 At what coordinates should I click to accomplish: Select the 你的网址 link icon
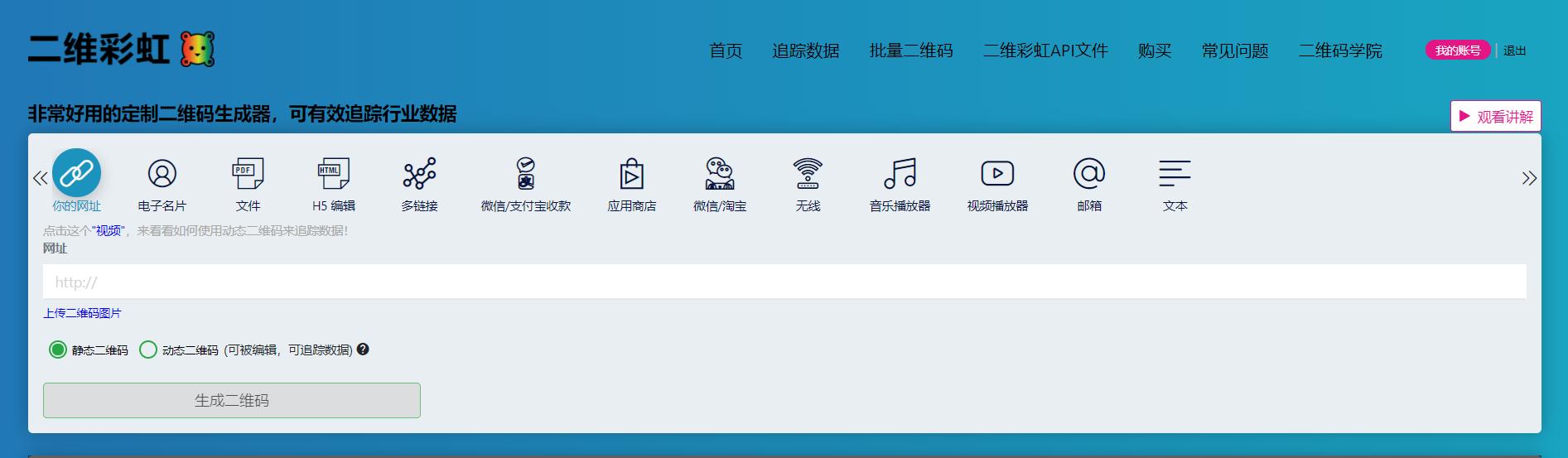pos(76,173)
